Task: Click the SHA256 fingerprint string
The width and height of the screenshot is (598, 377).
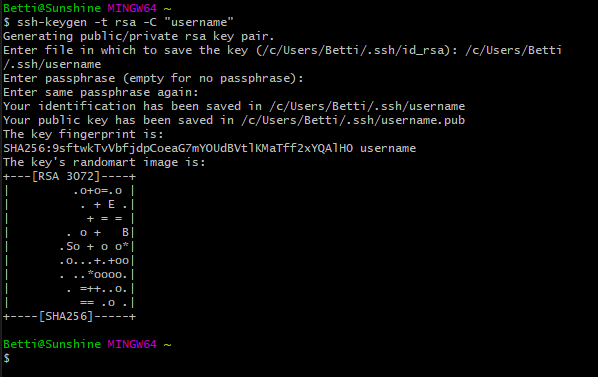Action: coord(178,148)
